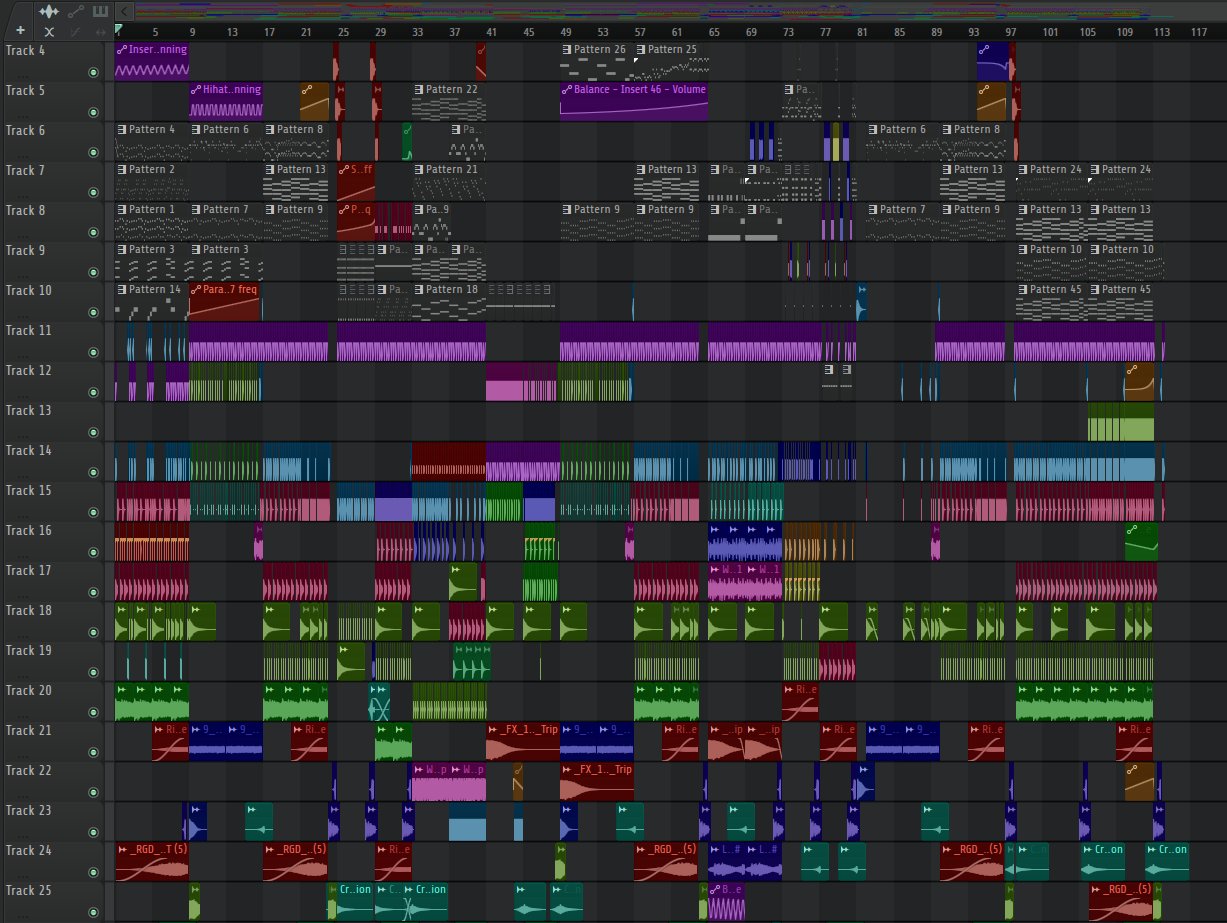Screen dimensions: 1227x923
Task: Click the crossed-lines icon beneath the waveform icon
Action: point(49,32)
